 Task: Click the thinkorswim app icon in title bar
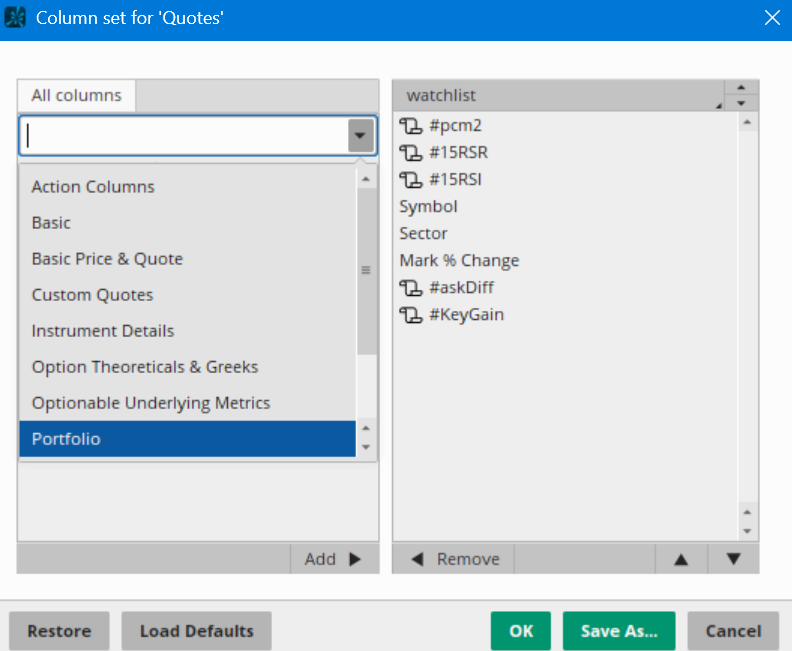15,18
